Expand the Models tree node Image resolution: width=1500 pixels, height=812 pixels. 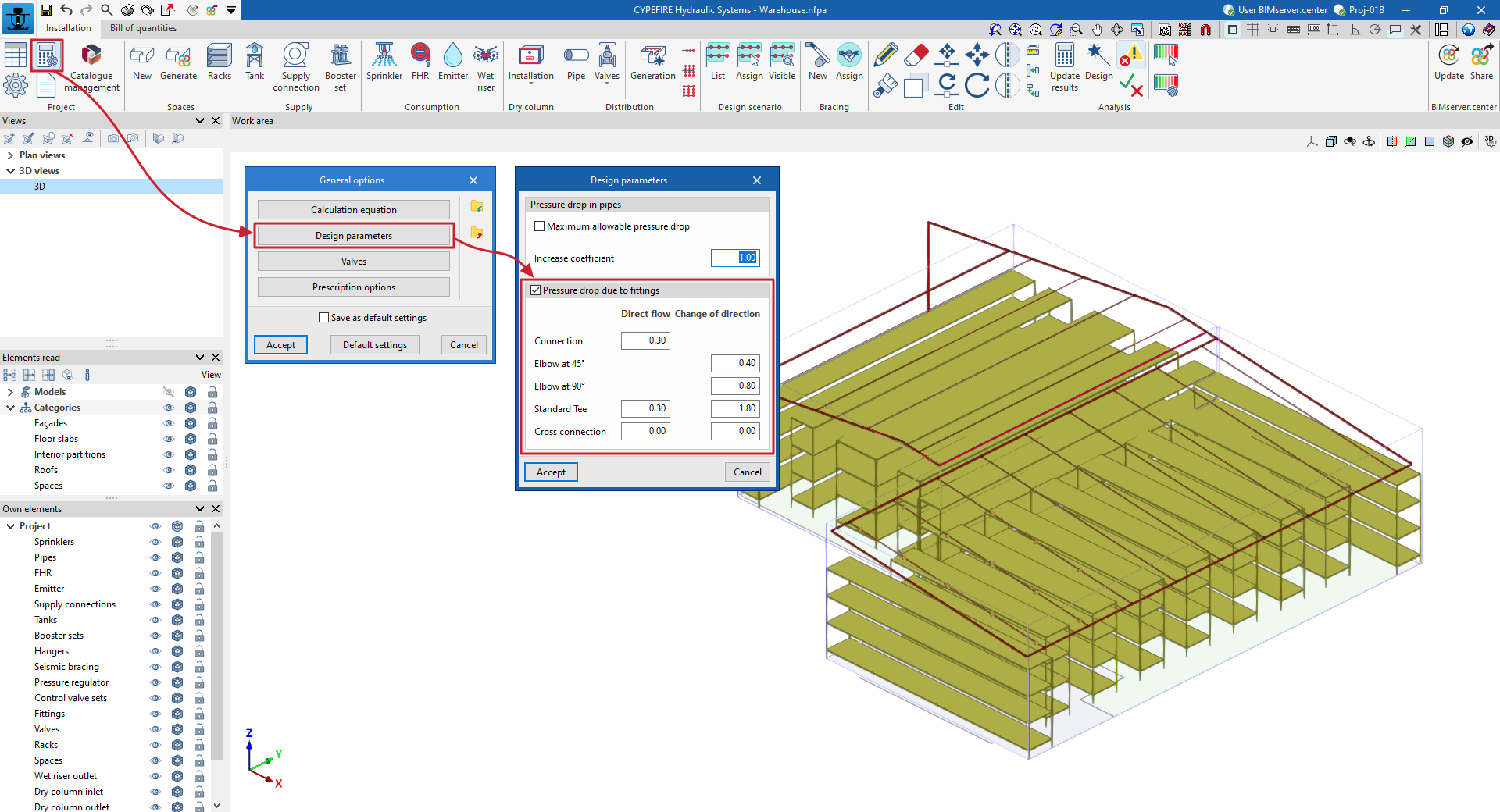(x=10, y=392)
